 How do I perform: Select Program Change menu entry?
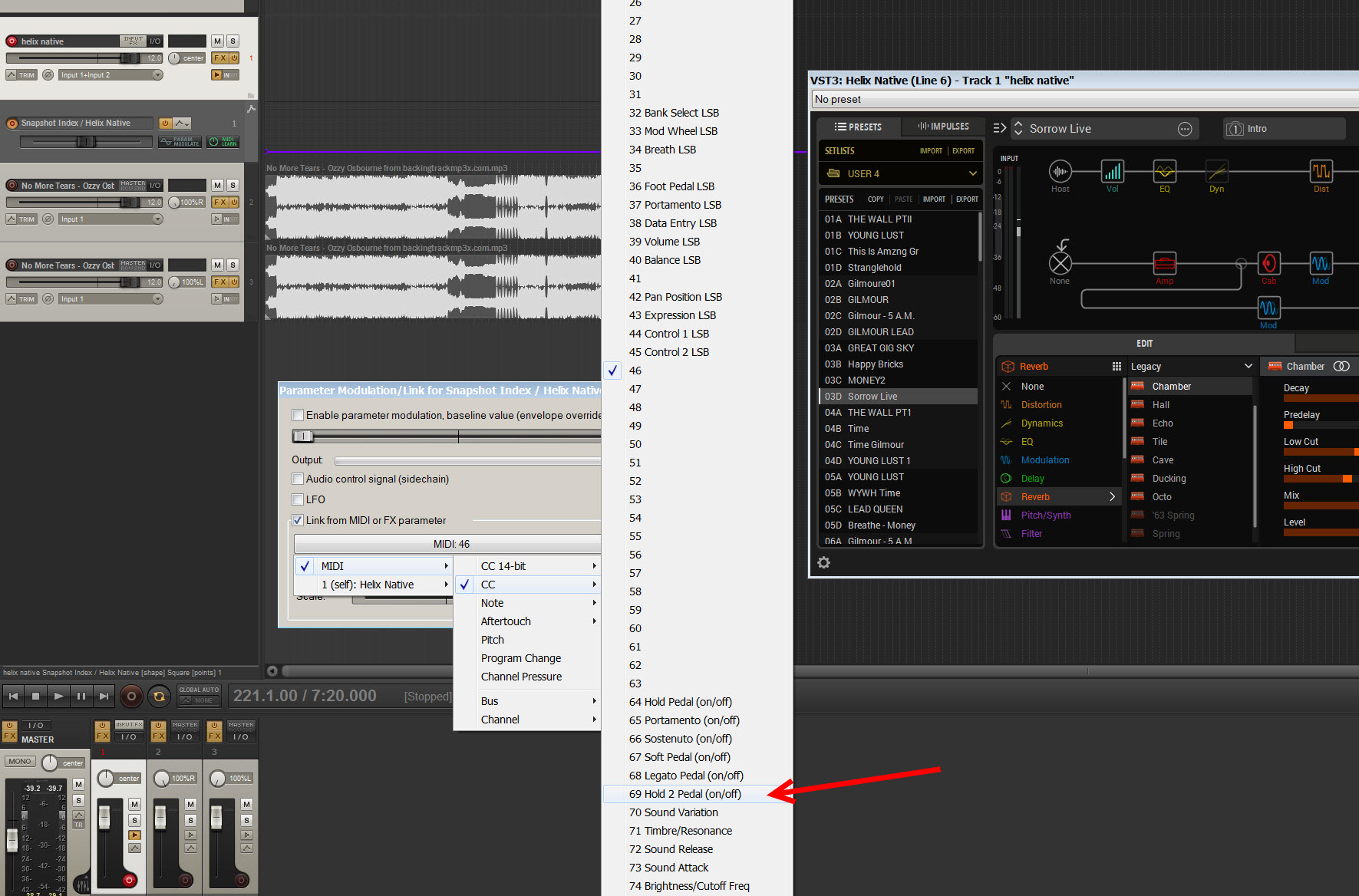click(527, 658)
